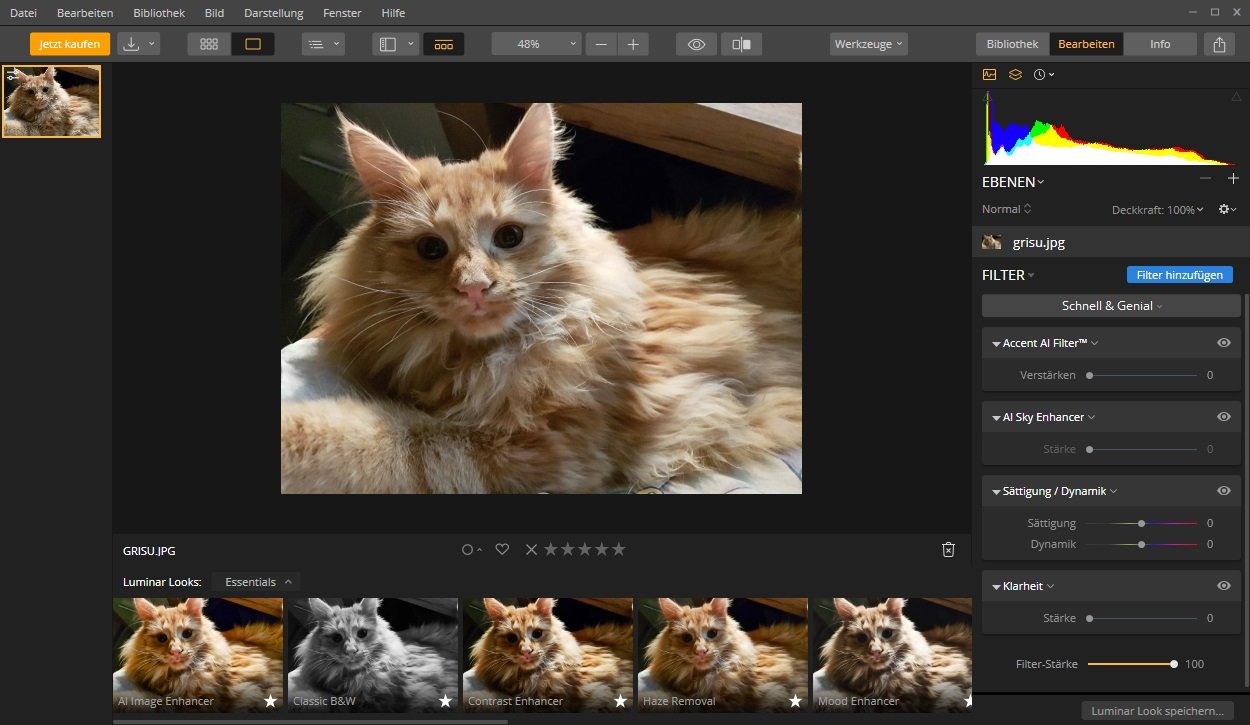Switch to the Bibliothek tab
The height and width of the screenshot is (725, 1250).
pyautogui.click(x=1012, y=44)
